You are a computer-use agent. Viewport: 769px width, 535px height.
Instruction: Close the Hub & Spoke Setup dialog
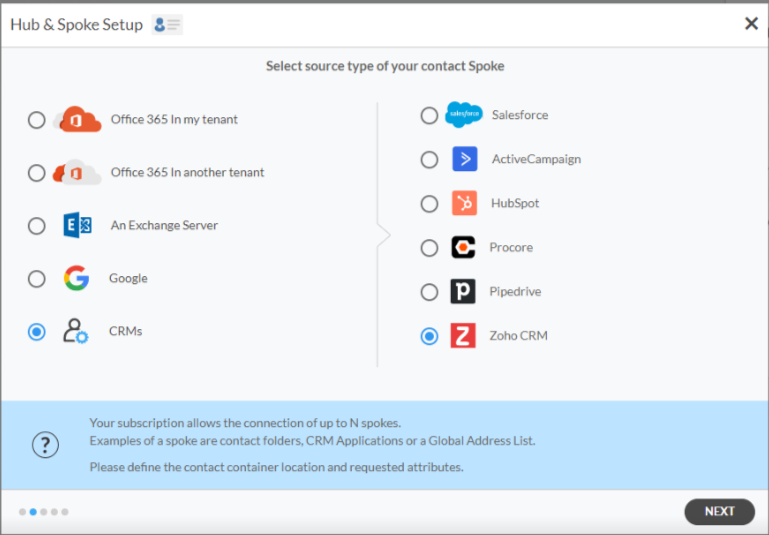point(751,24)
